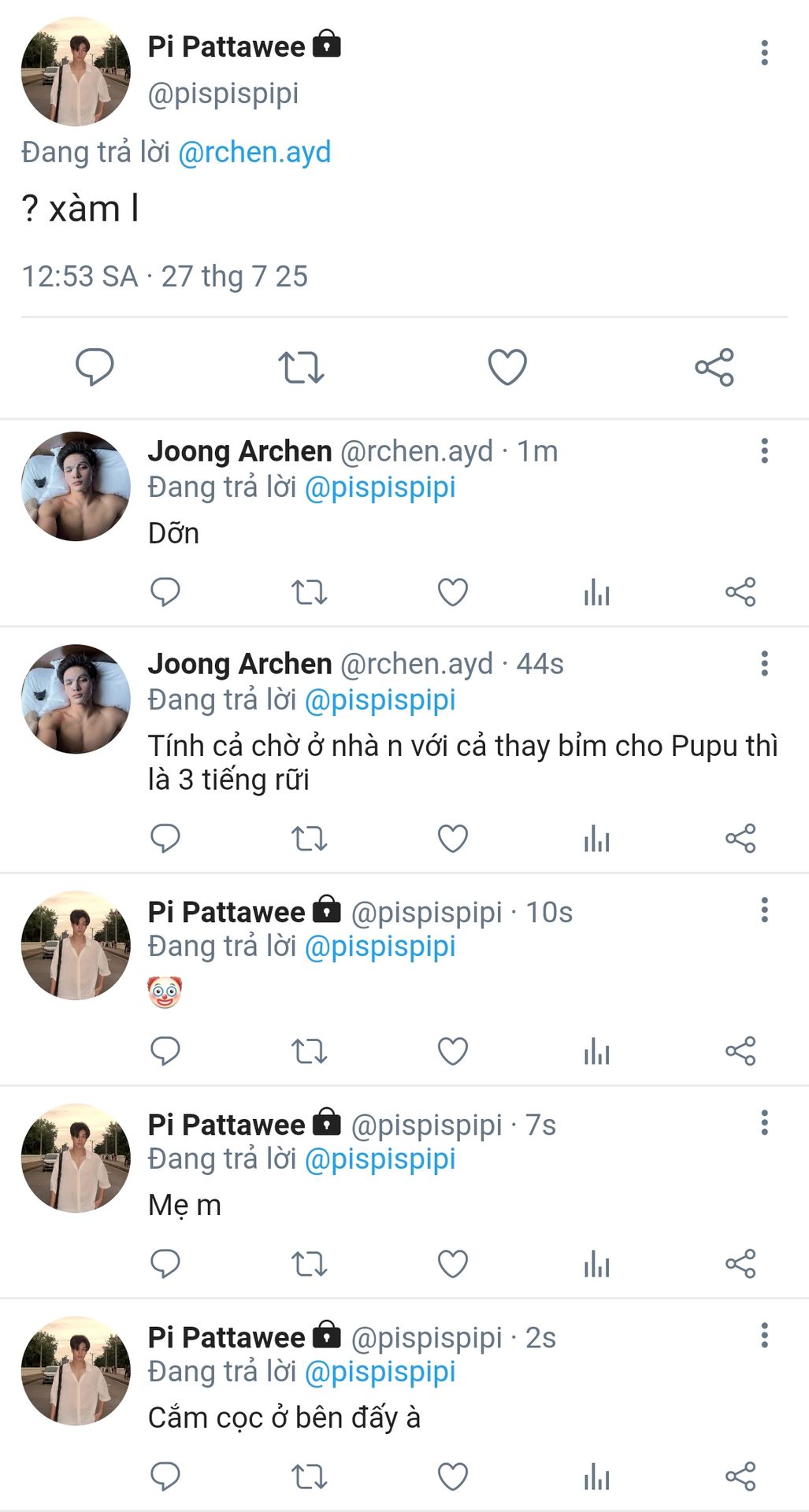Share the "Tính cả chờ ở nhà" reply
809x1512 pixels.
point(740,839)
